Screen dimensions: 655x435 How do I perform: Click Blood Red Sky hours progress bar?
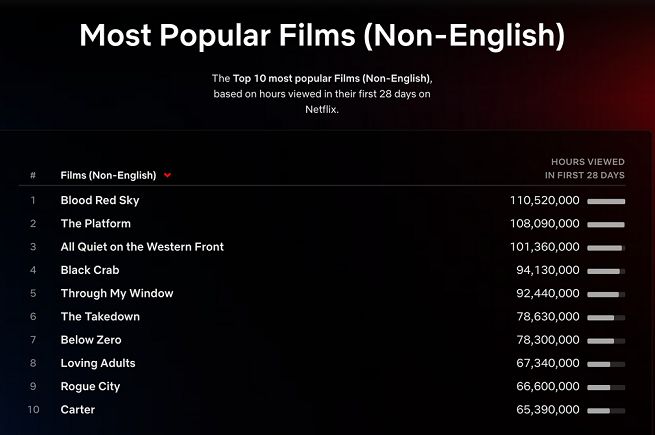606,201
